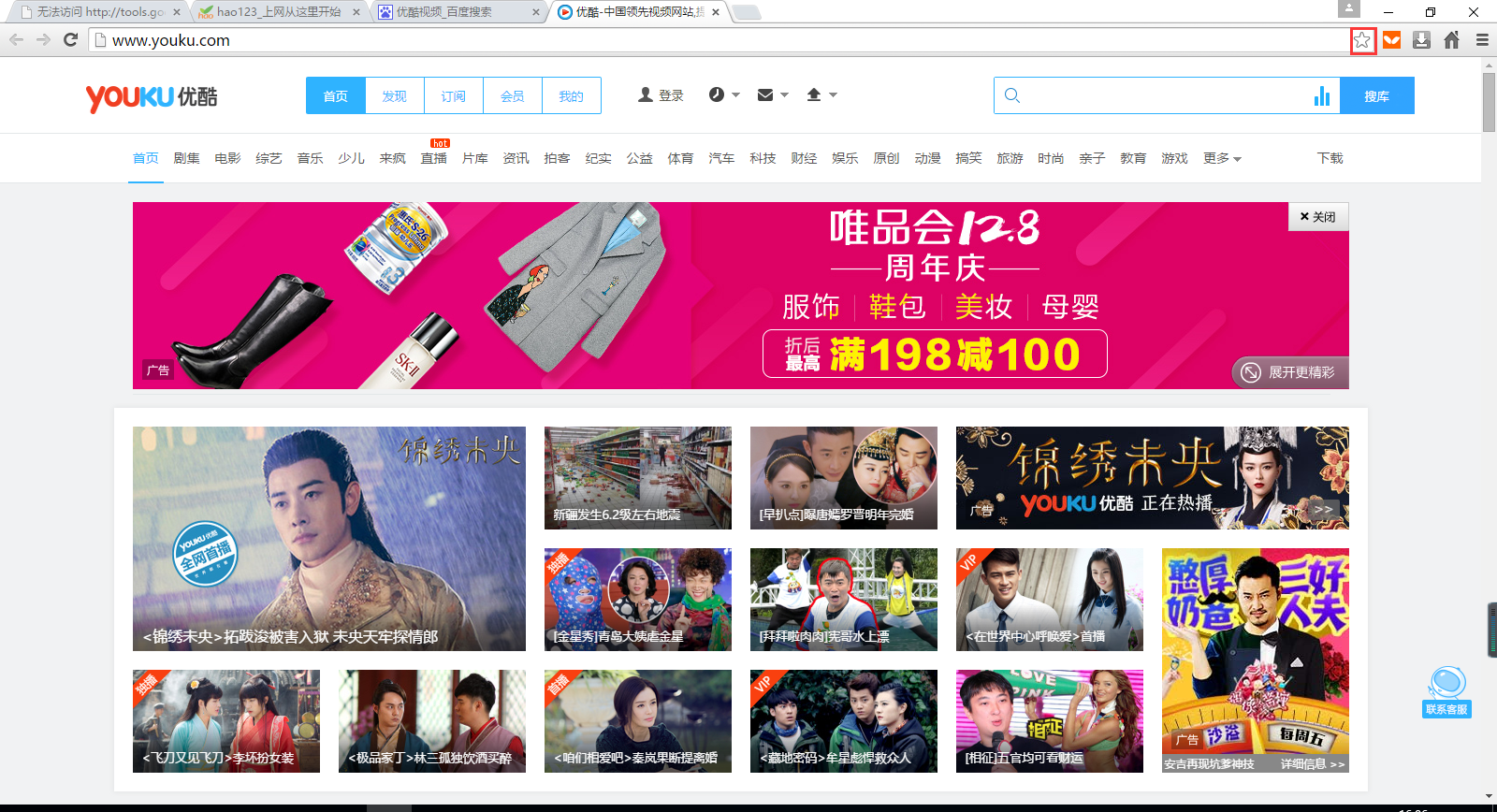Image resolution: width=1497 pixels, height=812 pixels.
Task: Open the 订阅 top navigation tab
Action: click(454, 96)
